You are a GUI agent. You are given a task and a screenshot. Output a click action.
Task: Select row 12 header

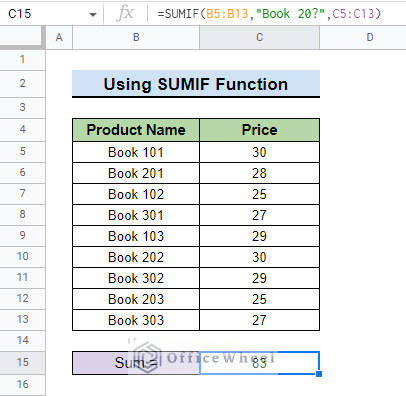22,299
